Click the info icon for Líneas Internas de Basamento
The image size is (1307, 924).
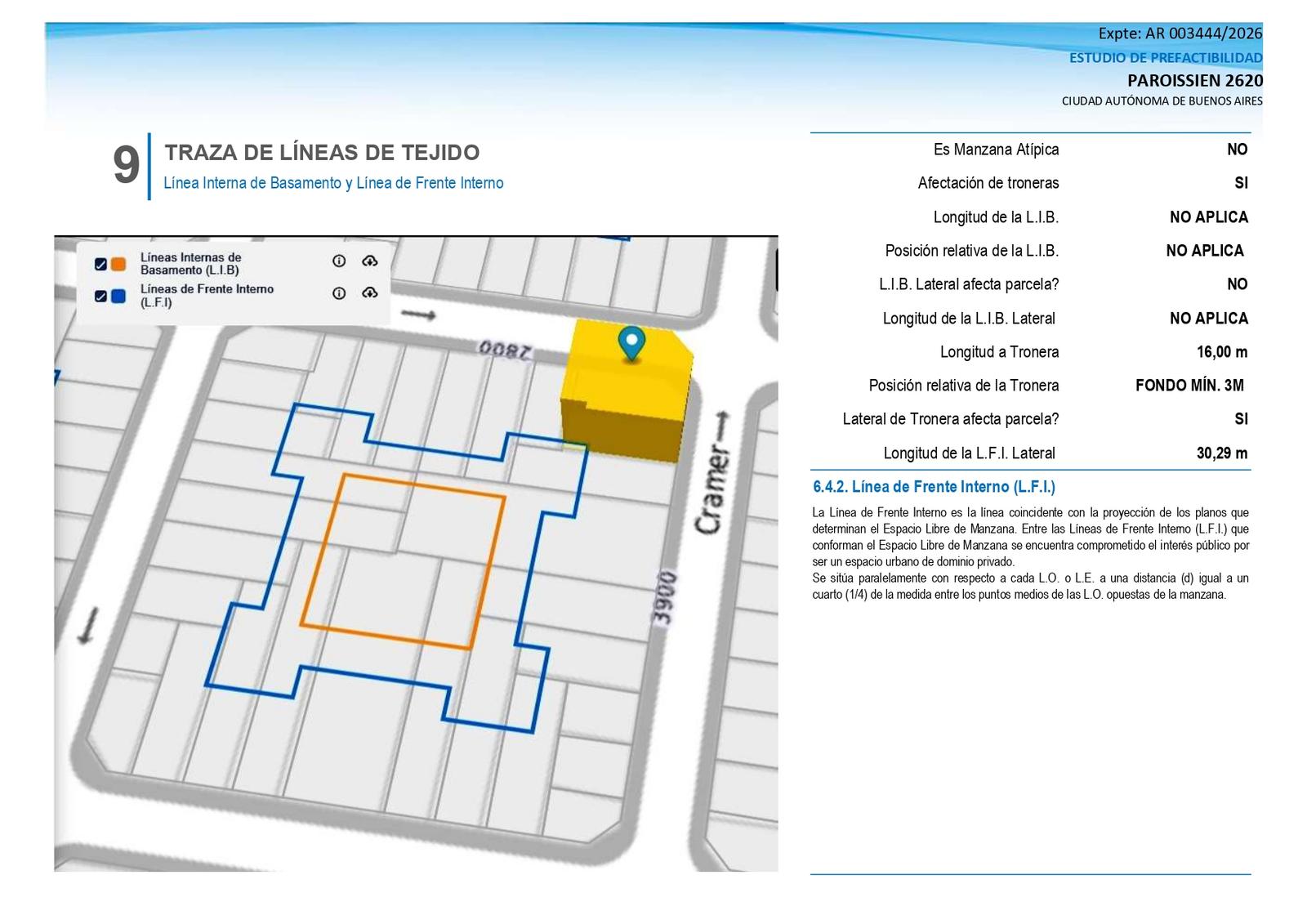[339, 261]
